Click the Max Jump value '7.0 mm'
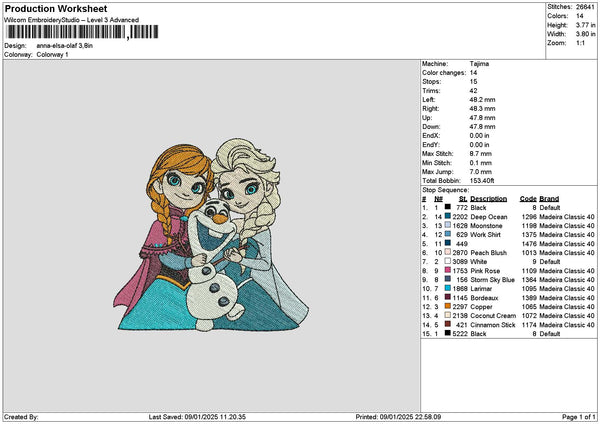Screen dimensions: 600x424 click(x=481, y=171)
